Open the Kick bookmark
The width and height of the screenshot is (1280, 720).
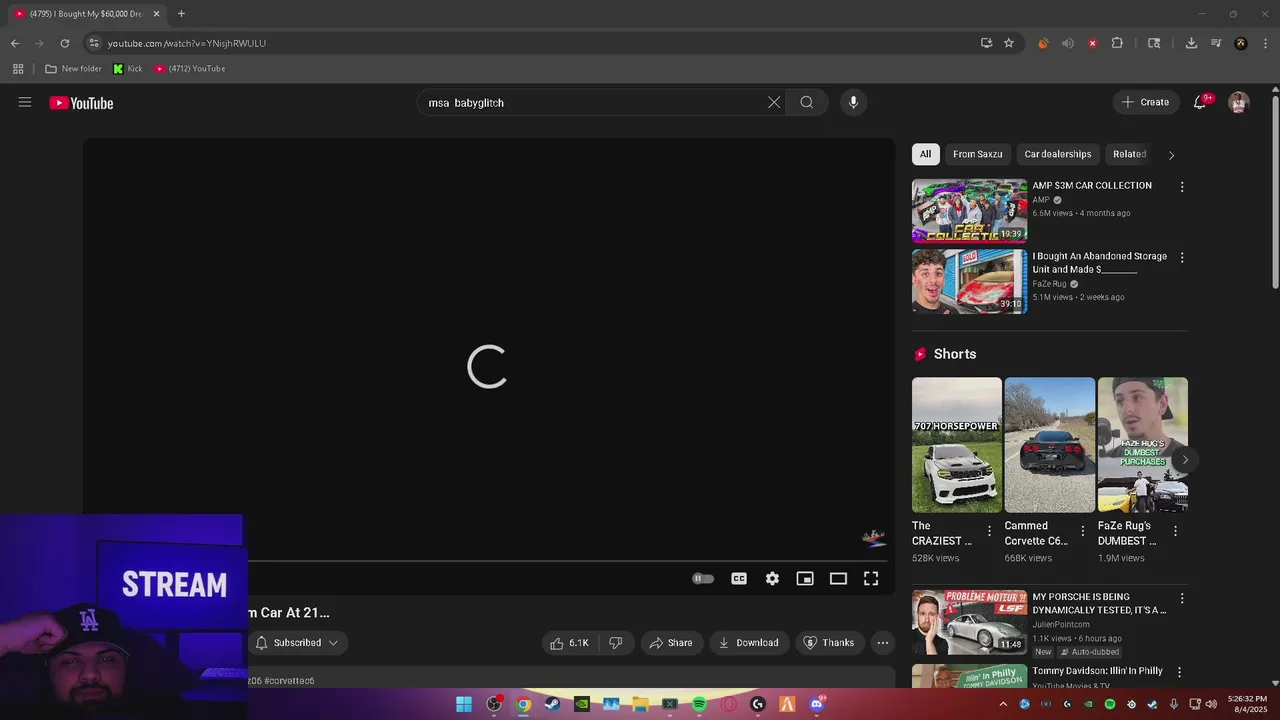point(127,69)
